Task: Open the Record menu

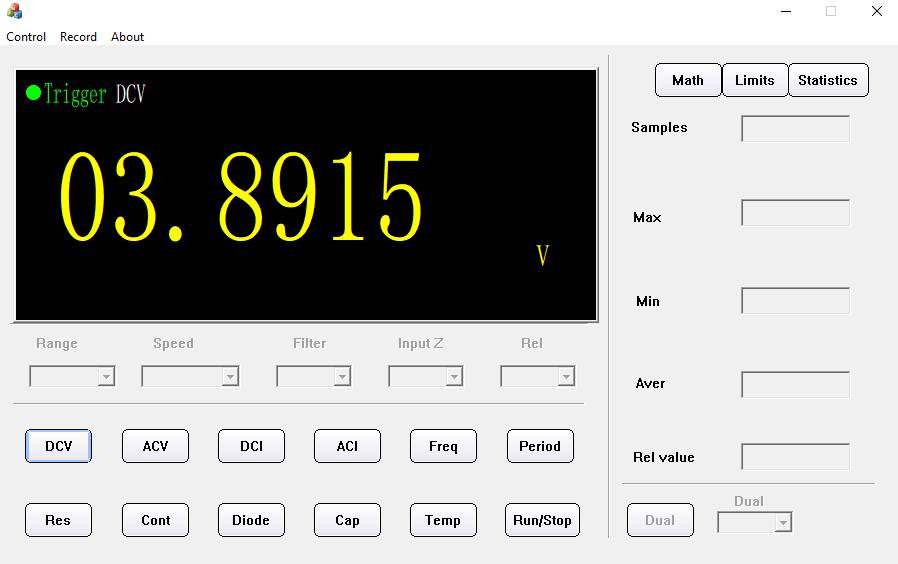Action: tap(78, 37)
